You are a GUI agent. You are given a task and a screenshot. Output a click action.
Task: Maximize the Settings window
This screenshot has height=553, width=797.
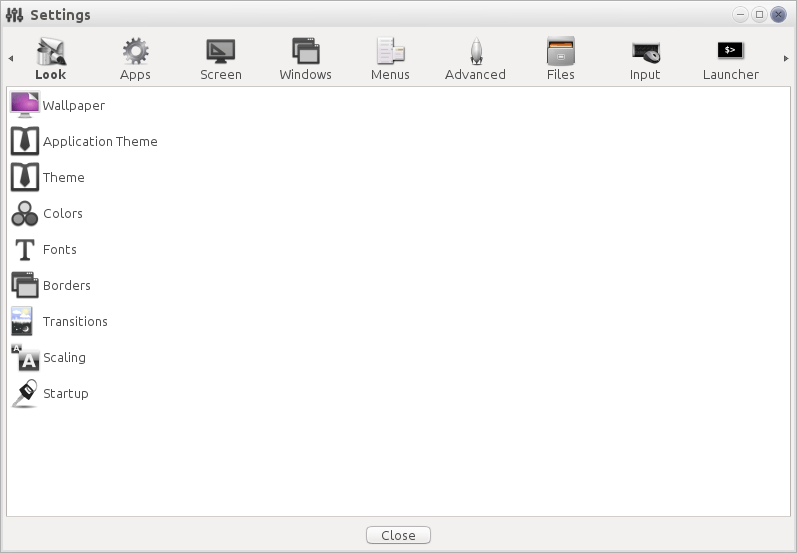pyautogui.click(x=759, y=14)
